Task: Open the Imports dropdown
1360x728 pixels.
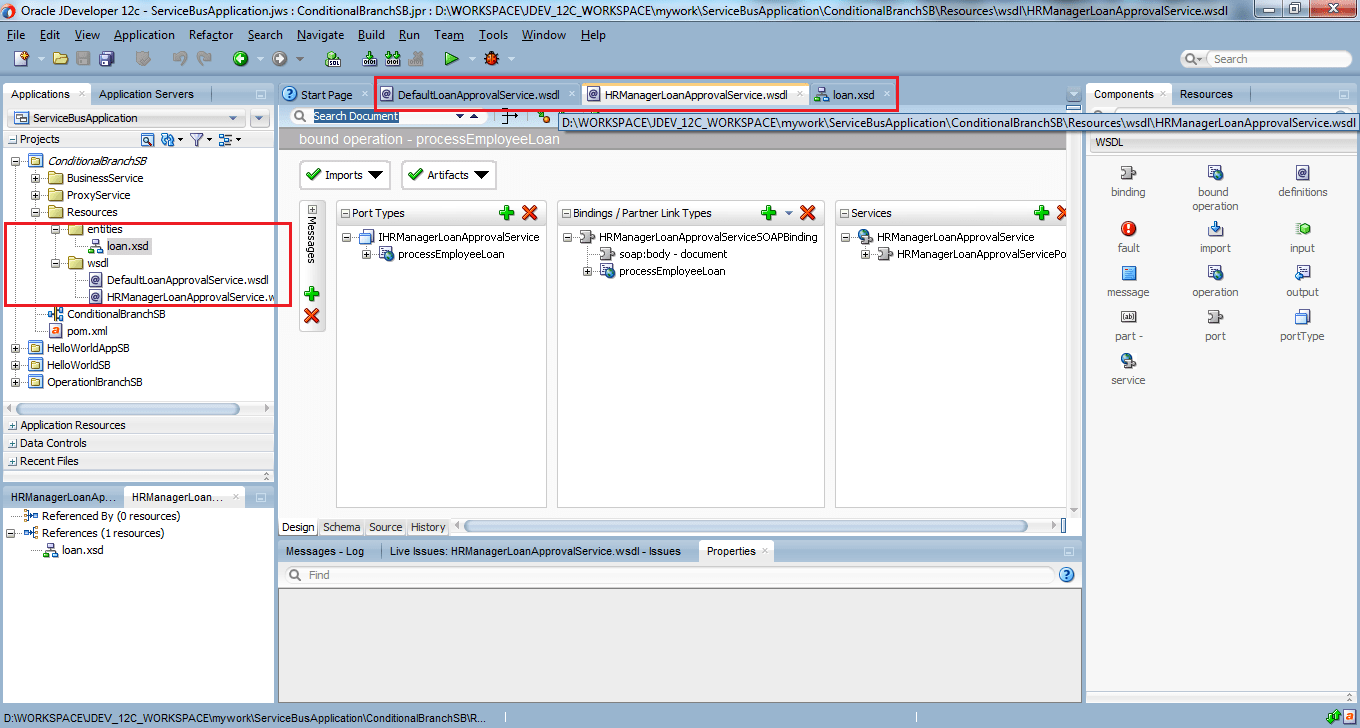Action: (x=344, y=174)
